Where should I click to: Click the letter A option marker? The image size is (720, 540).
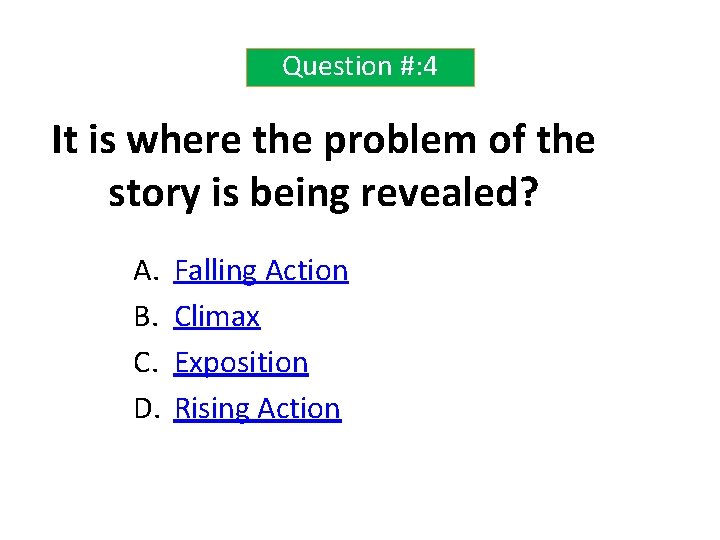coord(142,271)
